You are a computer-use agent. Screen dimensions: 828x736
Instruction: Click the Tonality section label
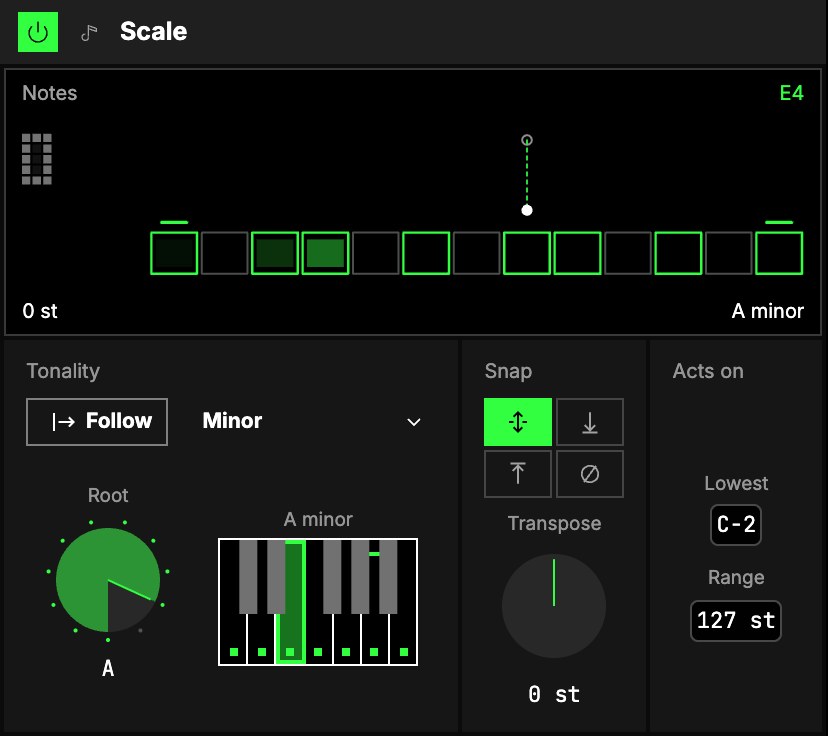pyautogui.click(x=63, y=371)
